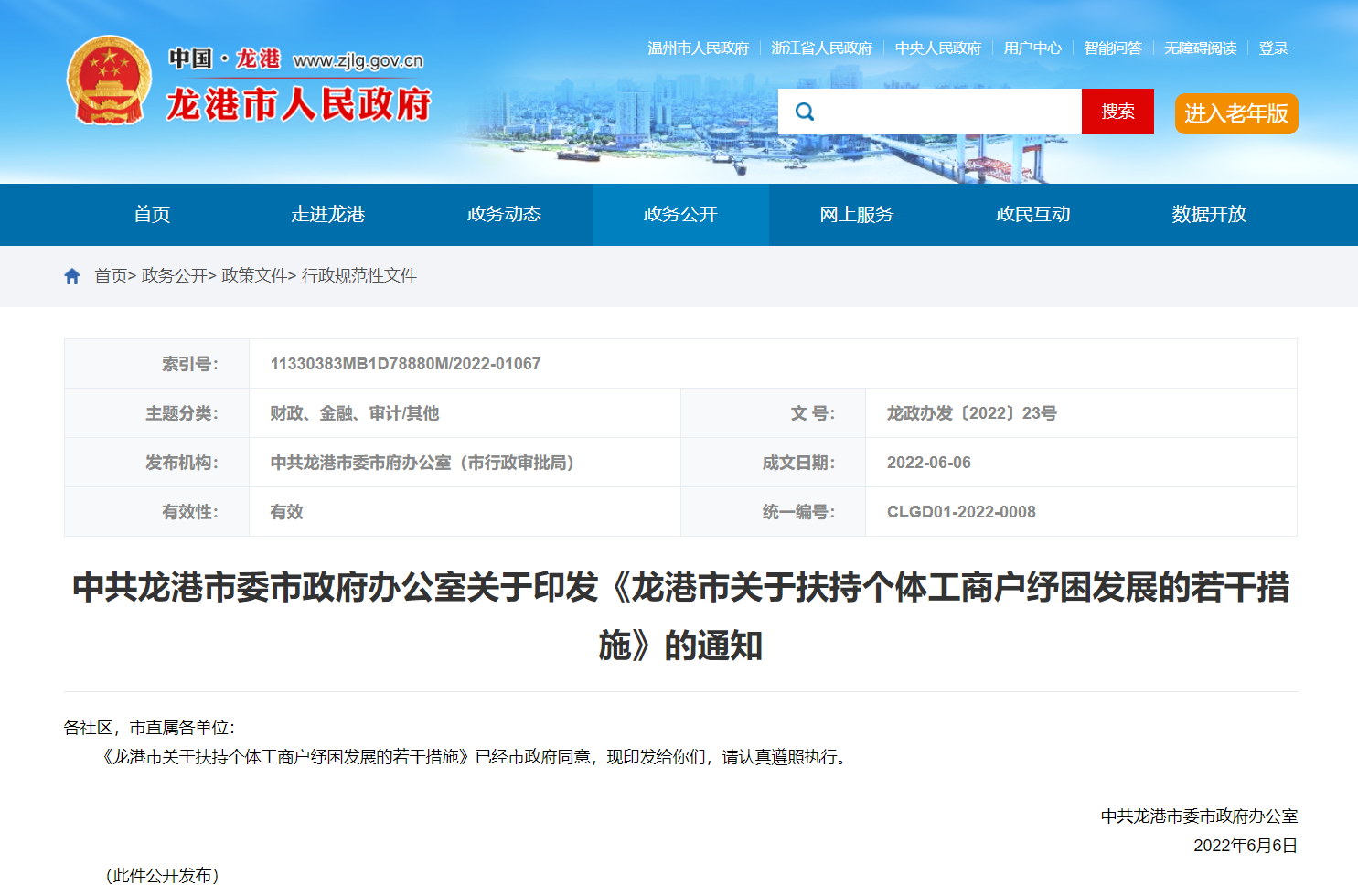1358x896 pixels.
Task: Select 首页 in navigation bar
Action: [152, 214]
